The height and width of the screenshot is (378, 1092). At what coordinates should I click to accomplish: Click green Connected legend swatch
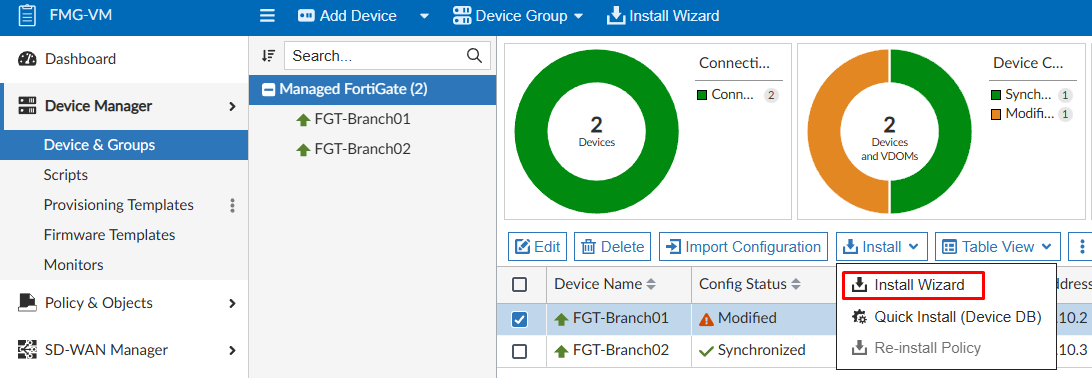pos(703,95)
